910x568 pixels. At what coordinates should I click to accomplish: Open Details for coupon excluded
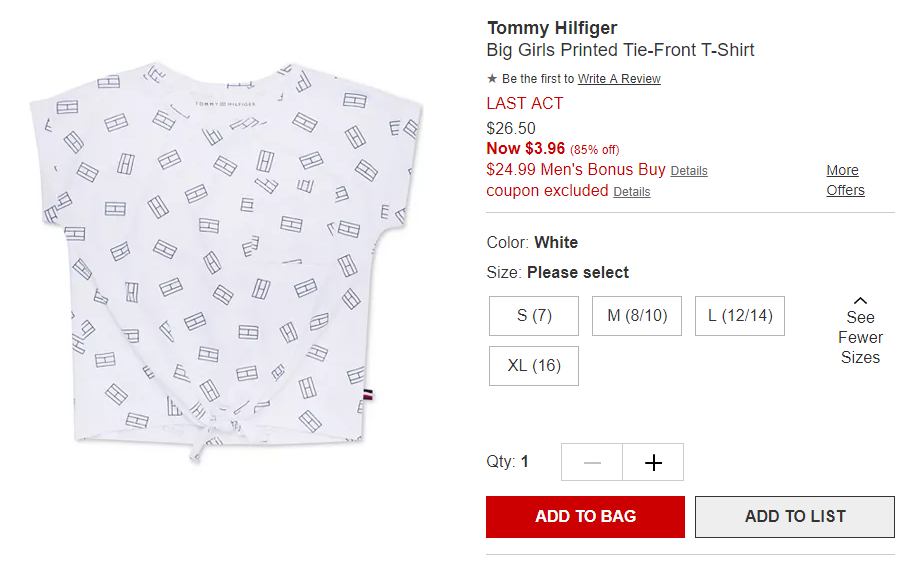(632, 192)
